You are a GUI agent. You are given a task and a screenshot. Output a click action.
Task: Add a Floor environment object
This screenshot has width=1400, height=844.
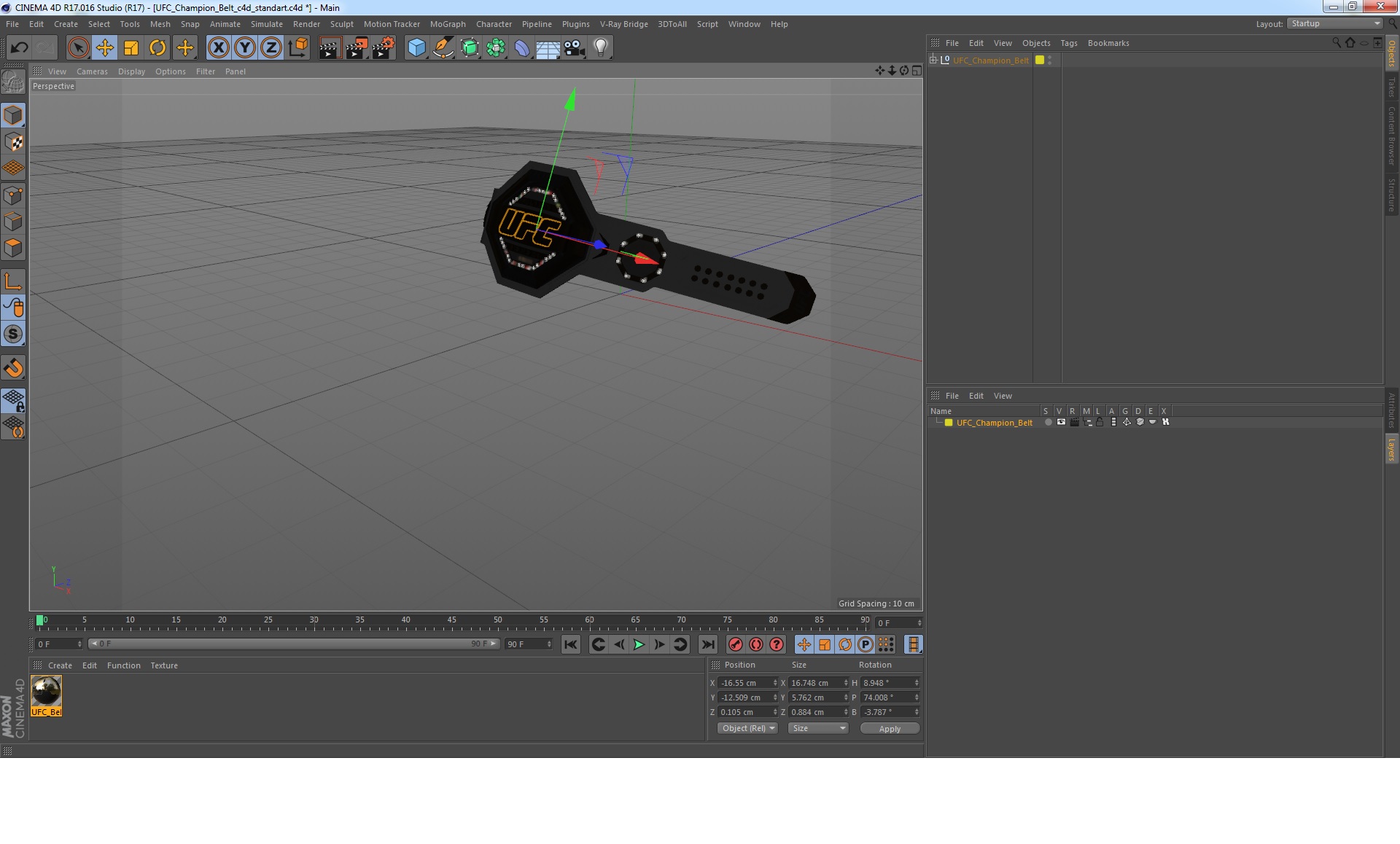click(548, 48)
